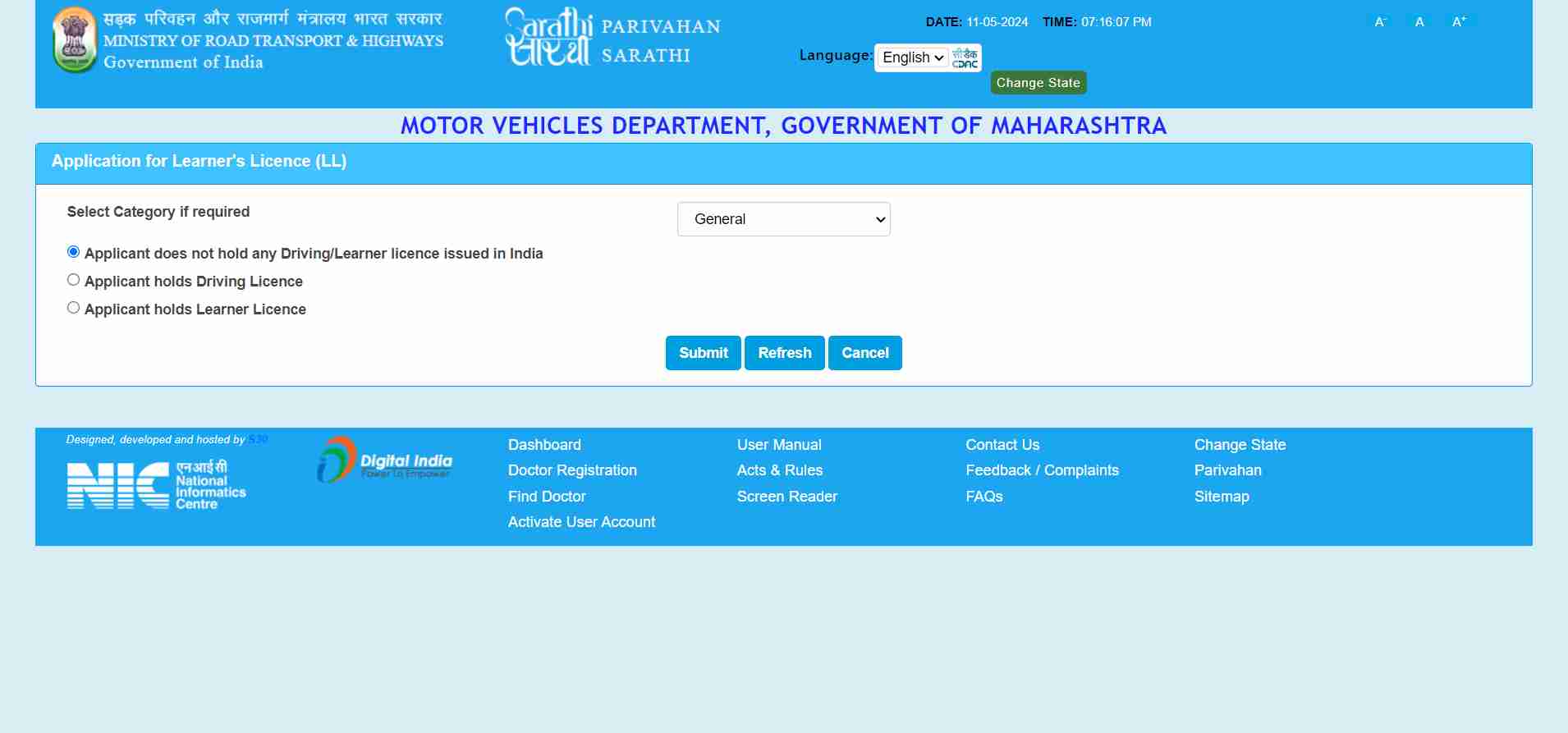The height and width of the screenshot is (733, 1568).
Task: Click the Digital India logo
Action: 384,460
